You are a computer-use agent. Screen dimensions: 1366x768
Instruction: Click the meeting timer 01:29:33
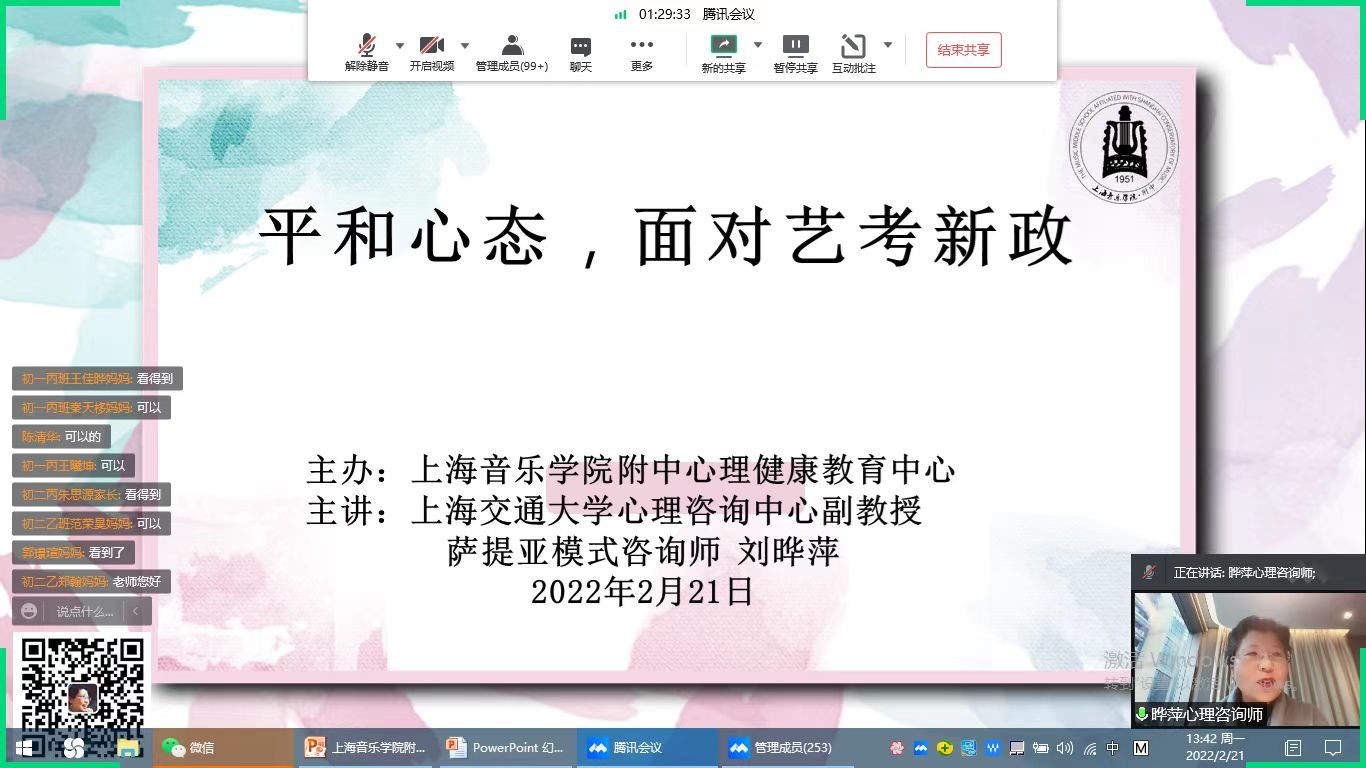coord(665,14)
